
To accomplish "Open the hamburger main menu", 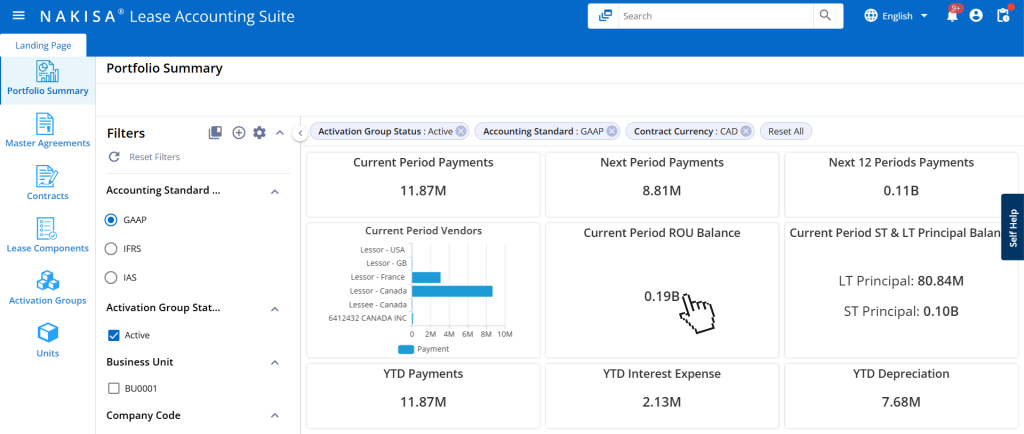I will (19, 16).
